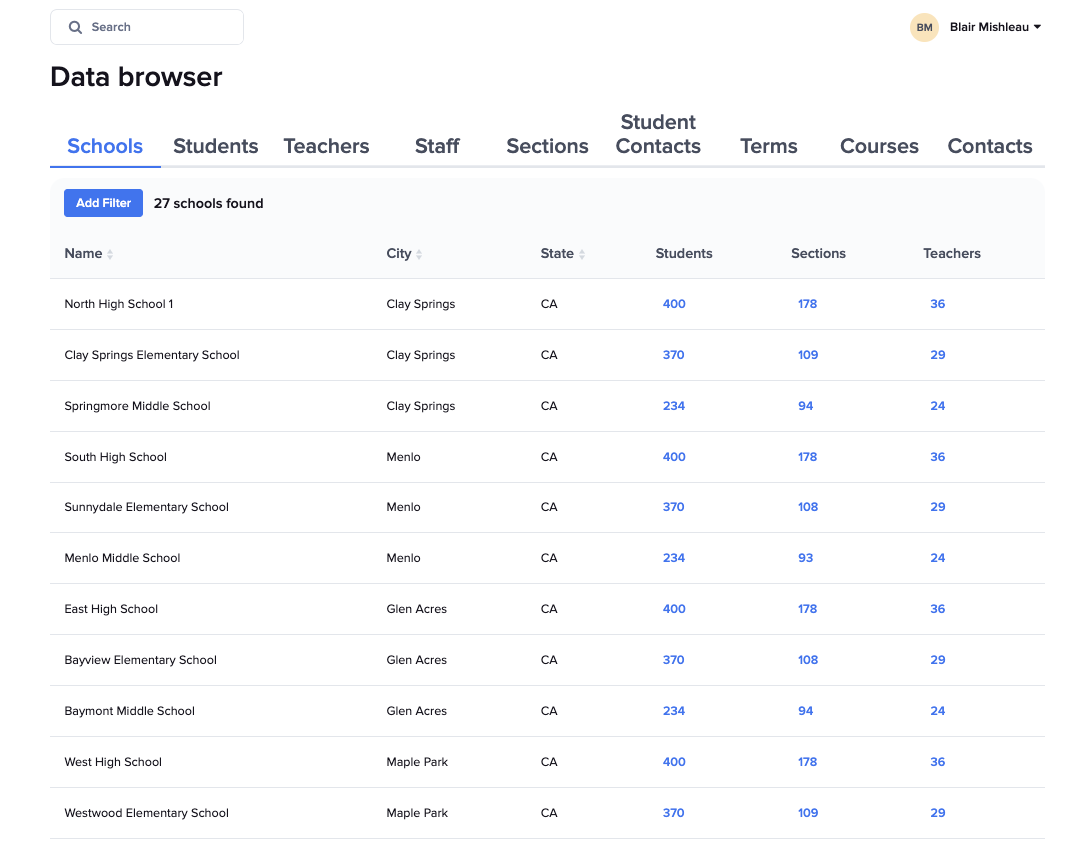This screenshot has width=1078, height=846.
Task: Click the Name column sort arrows
Action: 108,253
